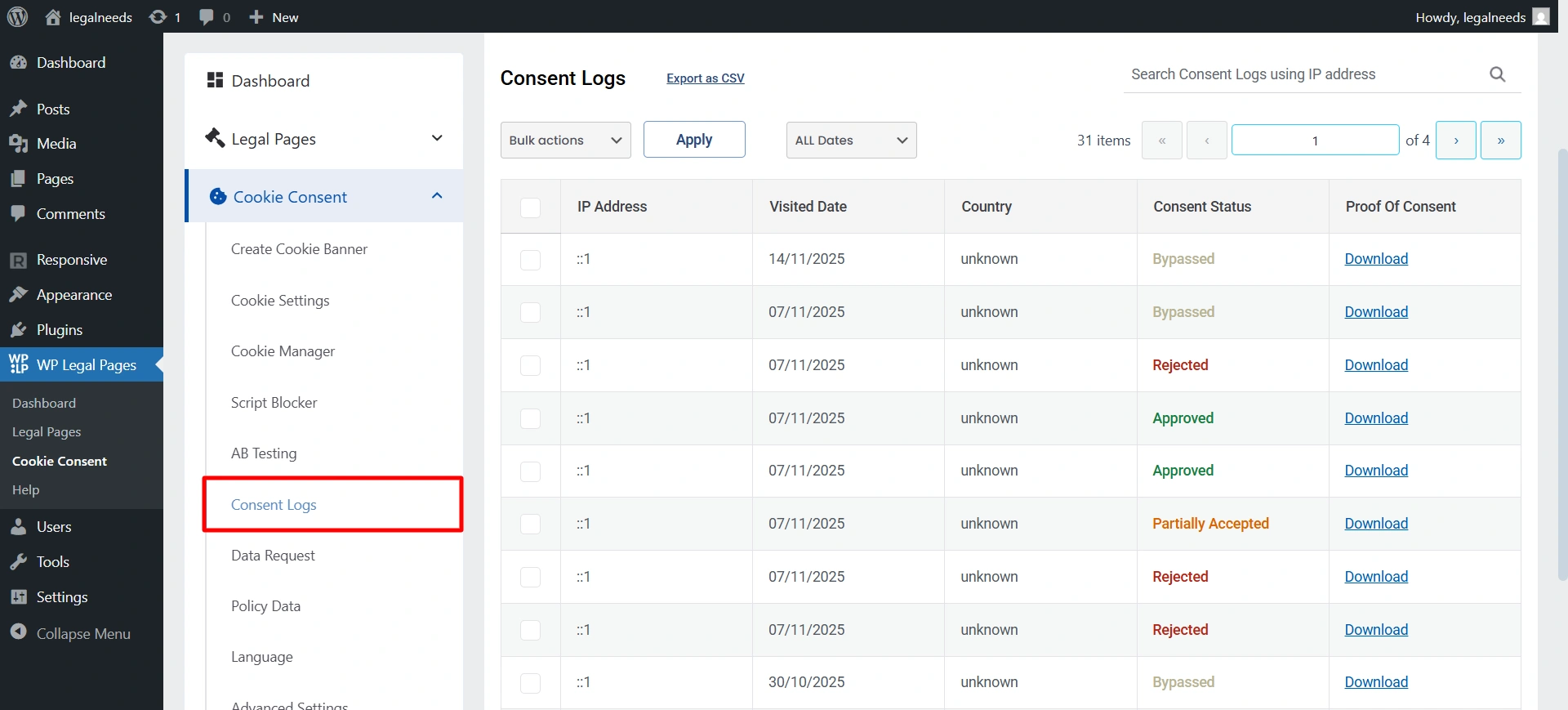Open the Bulk actions dropdown
Image resolution: width=1568 pixels, height=710 pixels.
(565, 141)
